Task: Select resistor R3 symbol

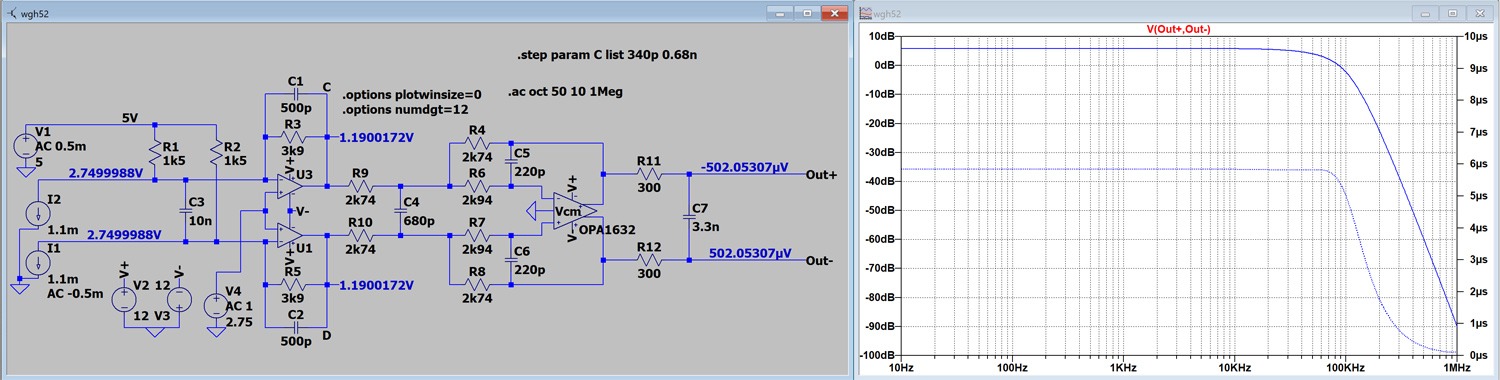Action: click(x=293, y=137)
